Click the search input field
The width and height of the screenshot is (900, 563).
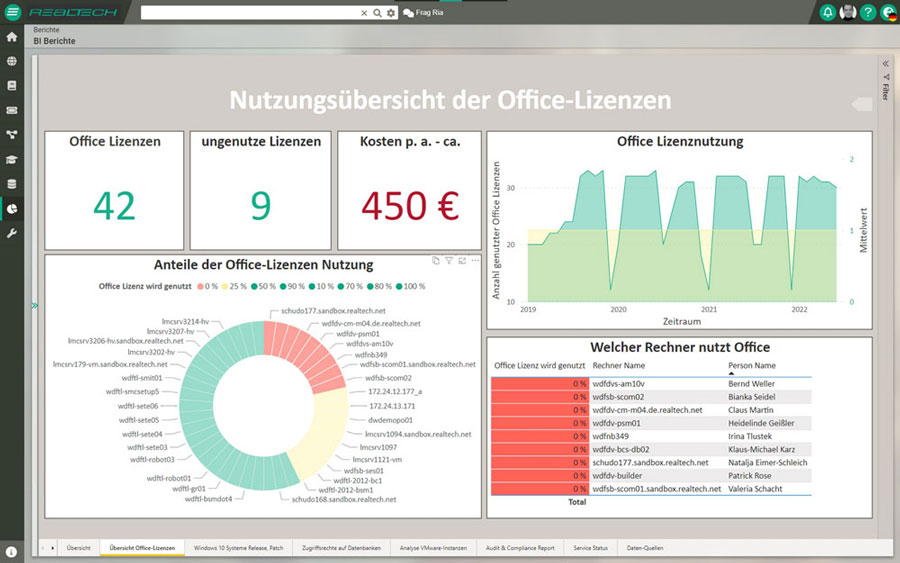pos(250,13)
